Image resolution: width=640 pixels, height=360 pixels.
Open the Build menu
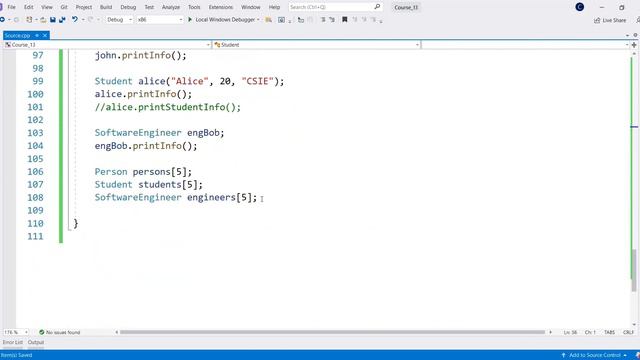[x=106, y=7]
